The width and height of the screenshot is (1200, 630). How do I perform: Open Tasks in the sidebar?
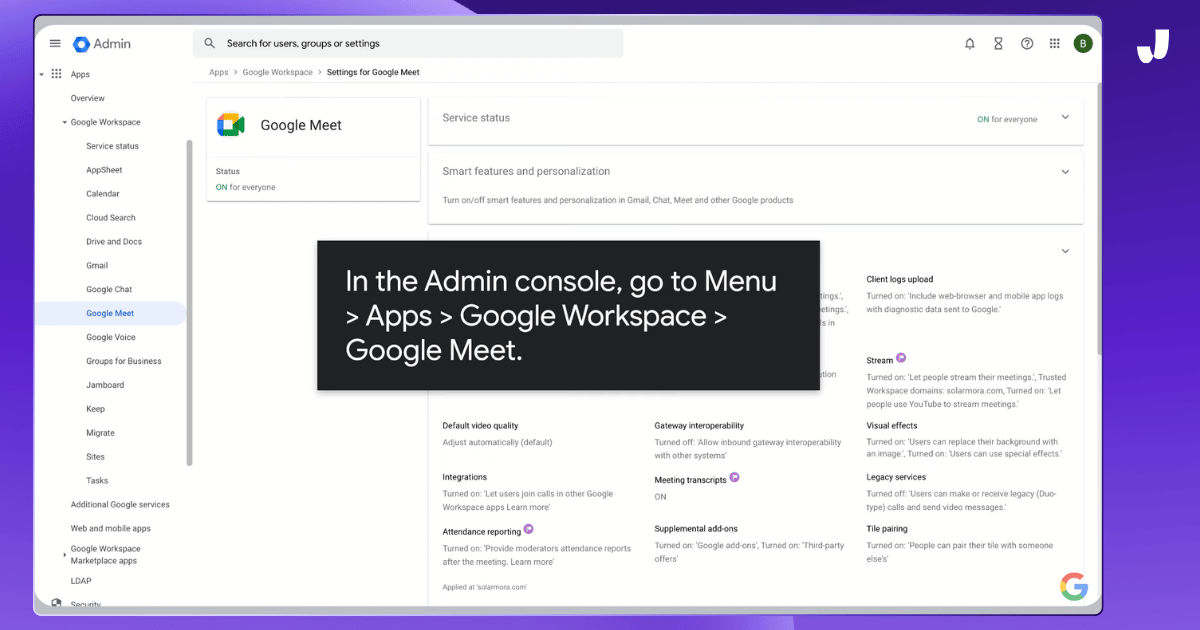(x=97, y=481)
